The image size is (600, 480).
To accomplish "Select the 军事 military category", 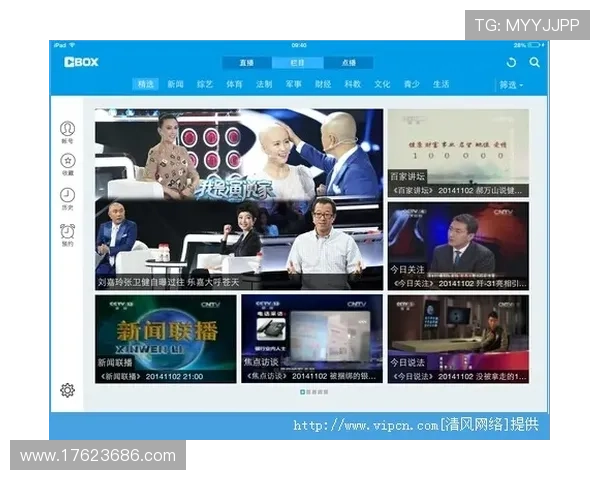I will tap(293, 84).
